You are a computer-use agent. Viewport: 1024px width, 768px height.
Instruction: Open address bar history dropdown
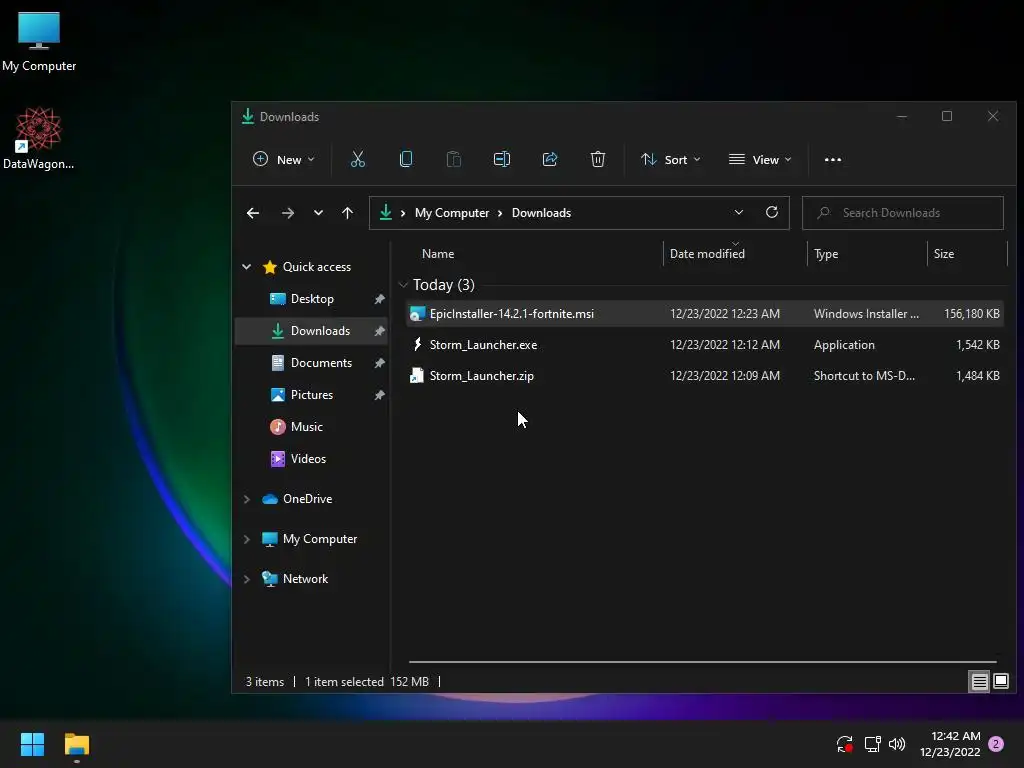(739, 212)
